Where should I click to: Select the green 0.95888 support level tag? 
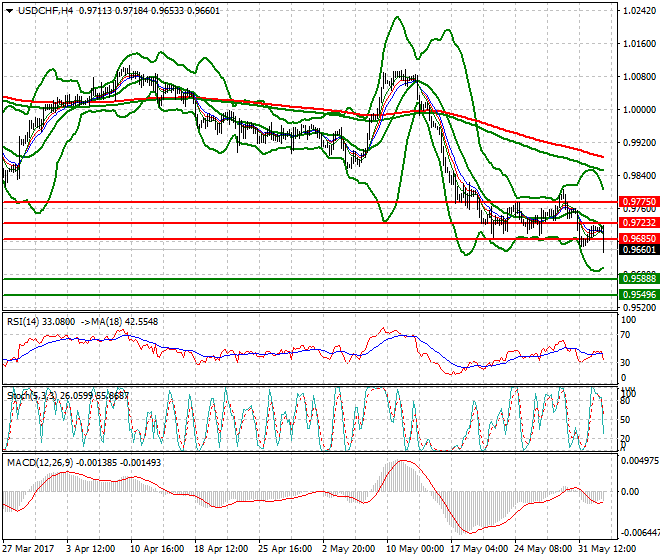pos(638,279)
